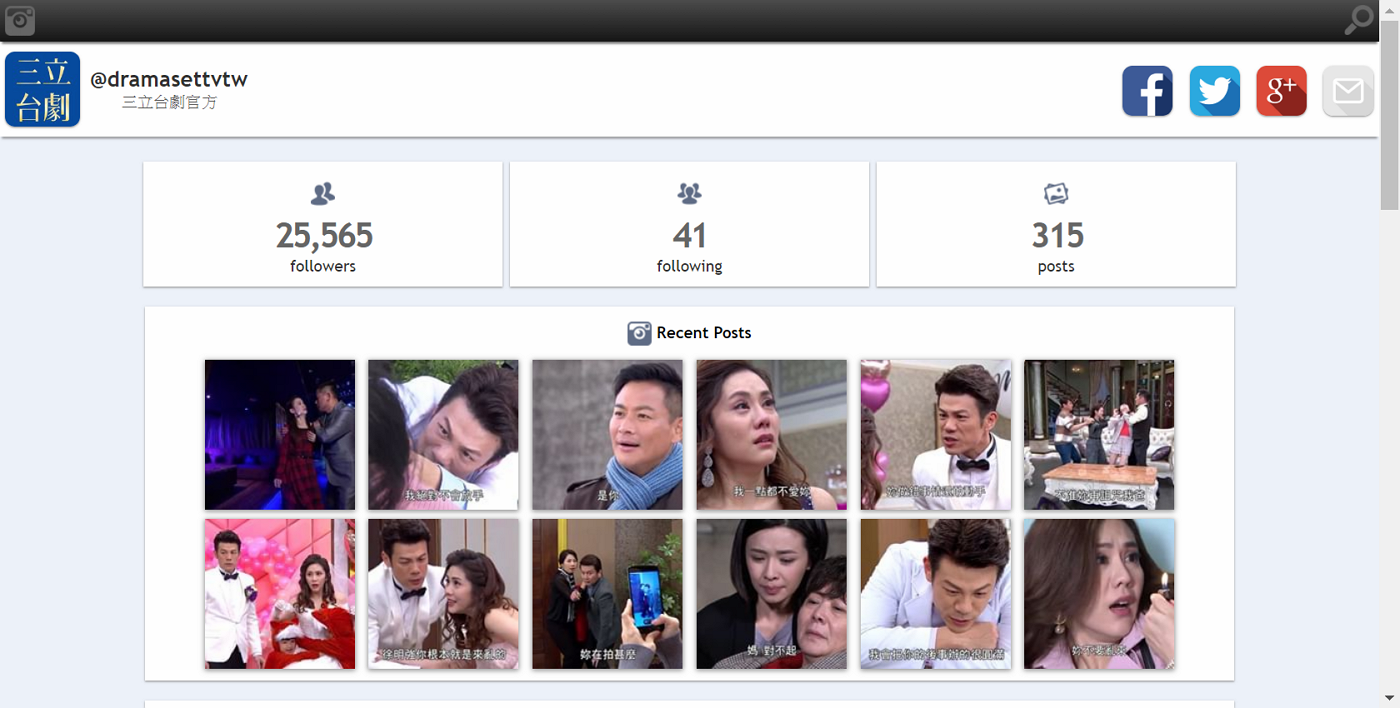
Task: Click the camera icon beside Recent Posts
Action: (x=639, y=333)
